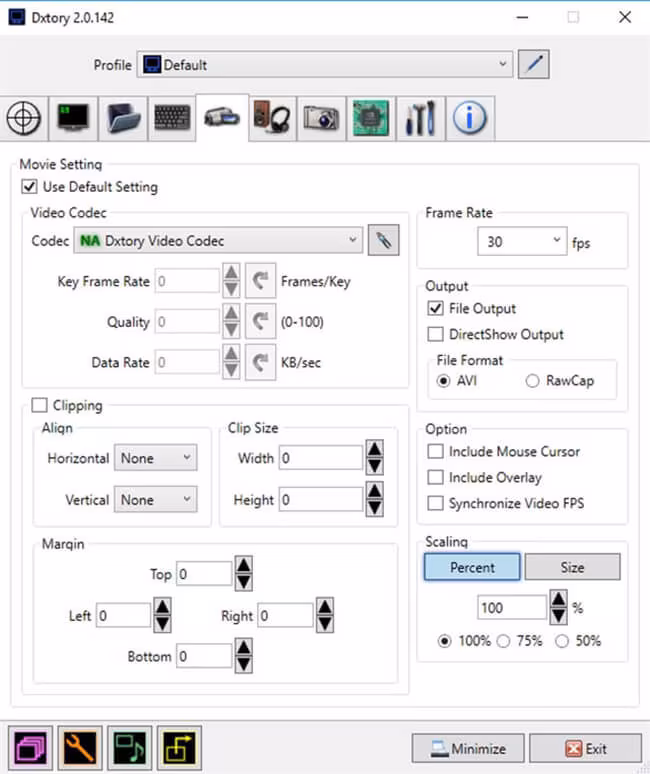Decrease Clip Size Height value
650x774 pixels.
(x=375, y=508)
